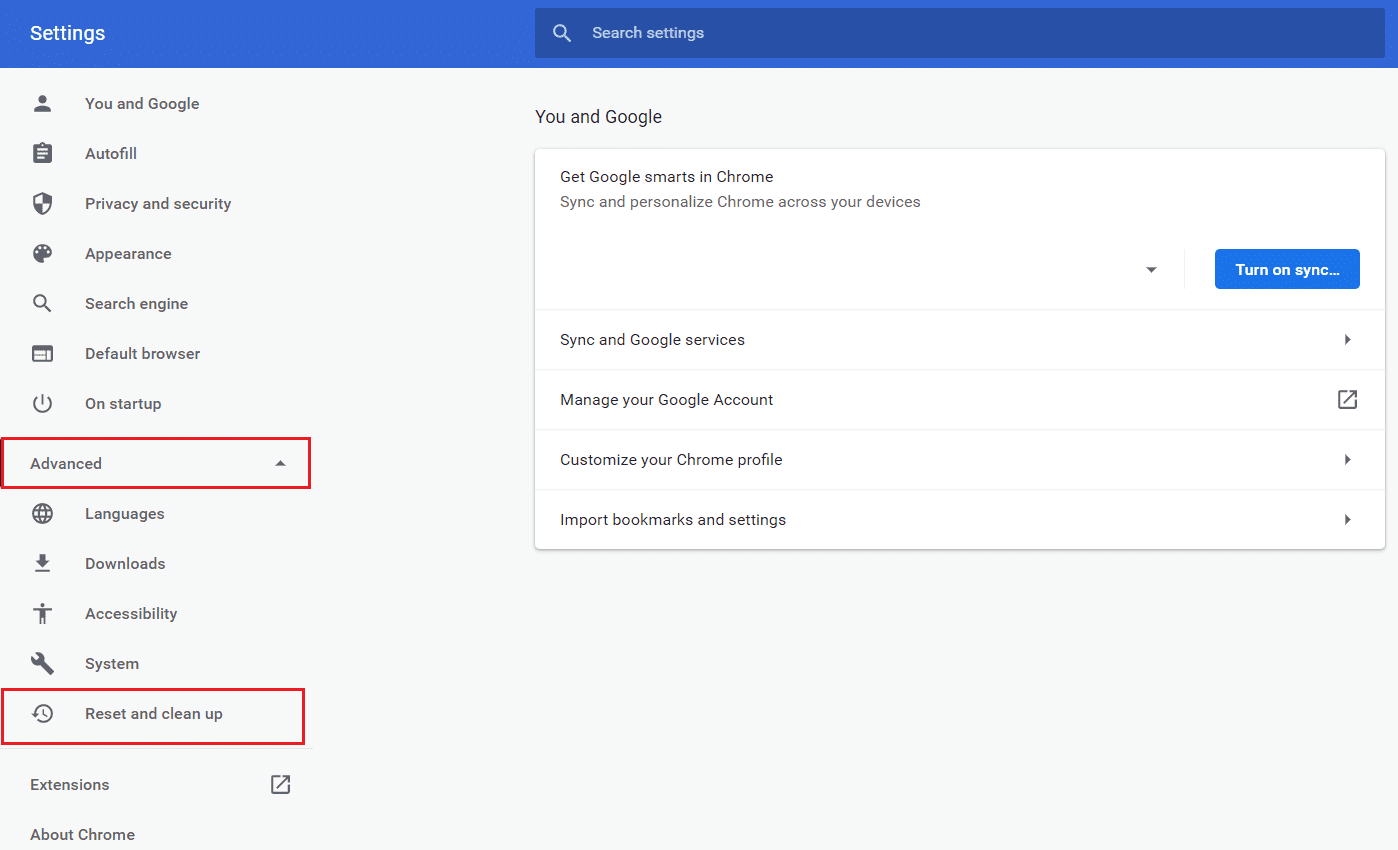Click the Privacy and security shield icon
This screenshot has height=850, width=1398.
(42, 203)
